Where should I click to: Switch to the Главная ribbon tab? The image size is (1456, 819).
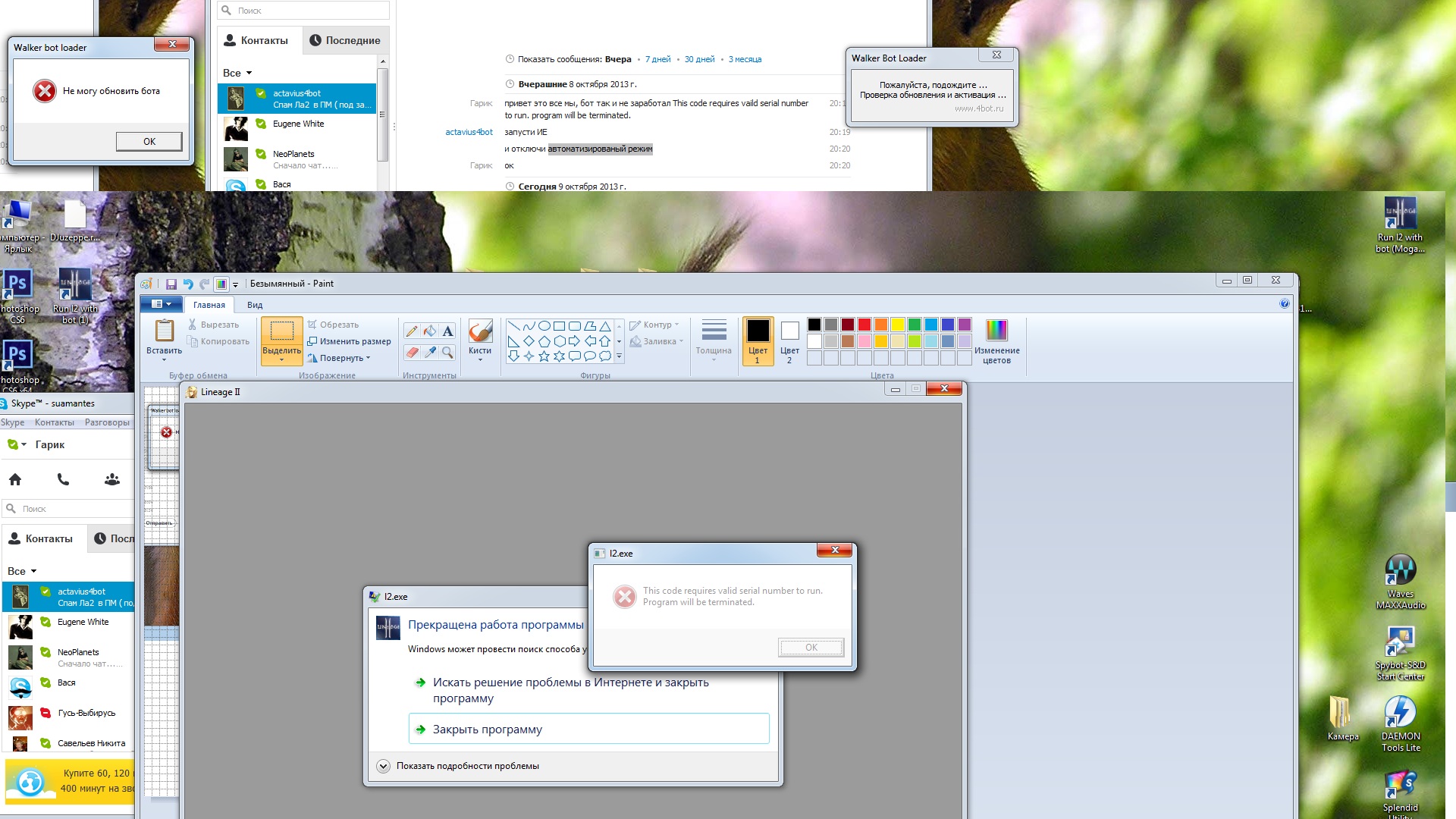pos(209,305)
